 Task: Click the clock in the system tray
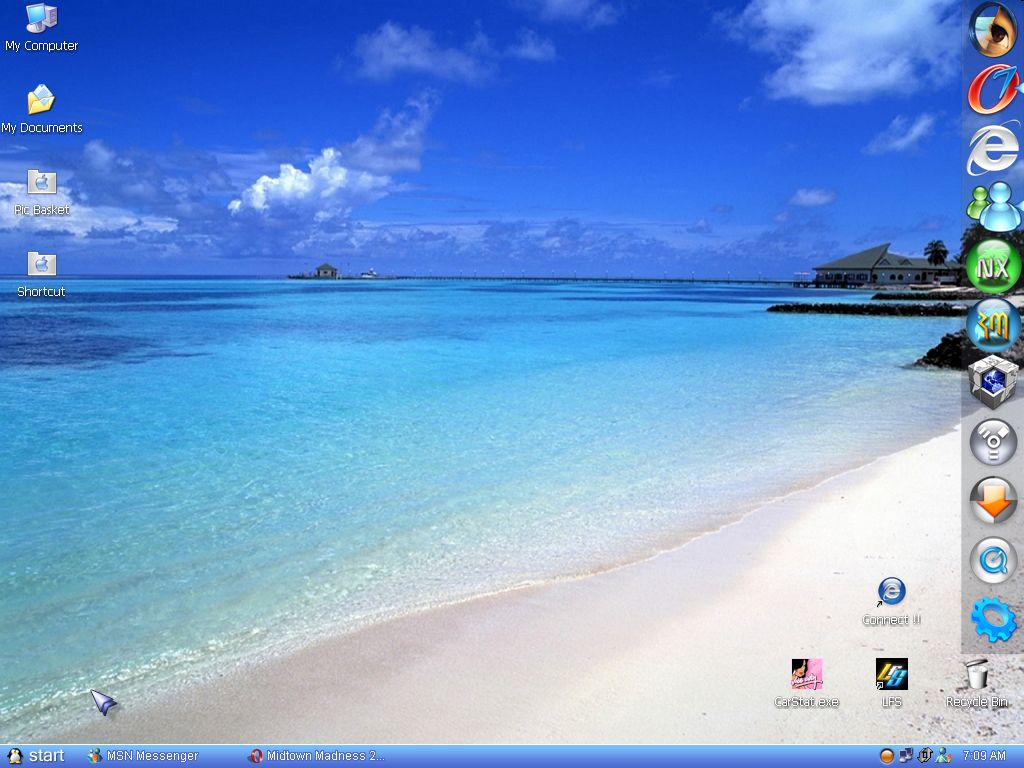(983, 756)
